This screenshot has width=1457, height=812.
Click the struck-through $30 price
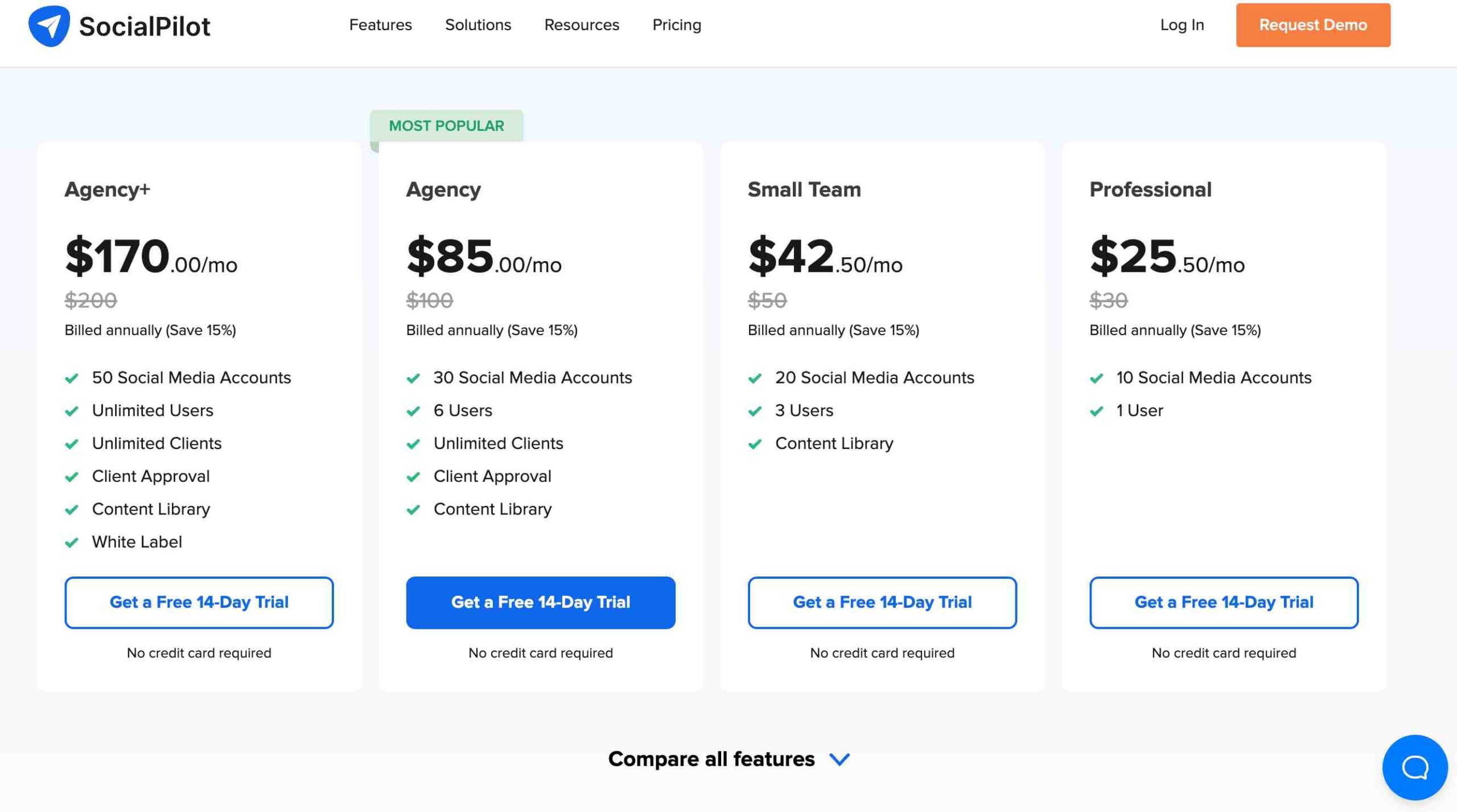(1108, 300)
